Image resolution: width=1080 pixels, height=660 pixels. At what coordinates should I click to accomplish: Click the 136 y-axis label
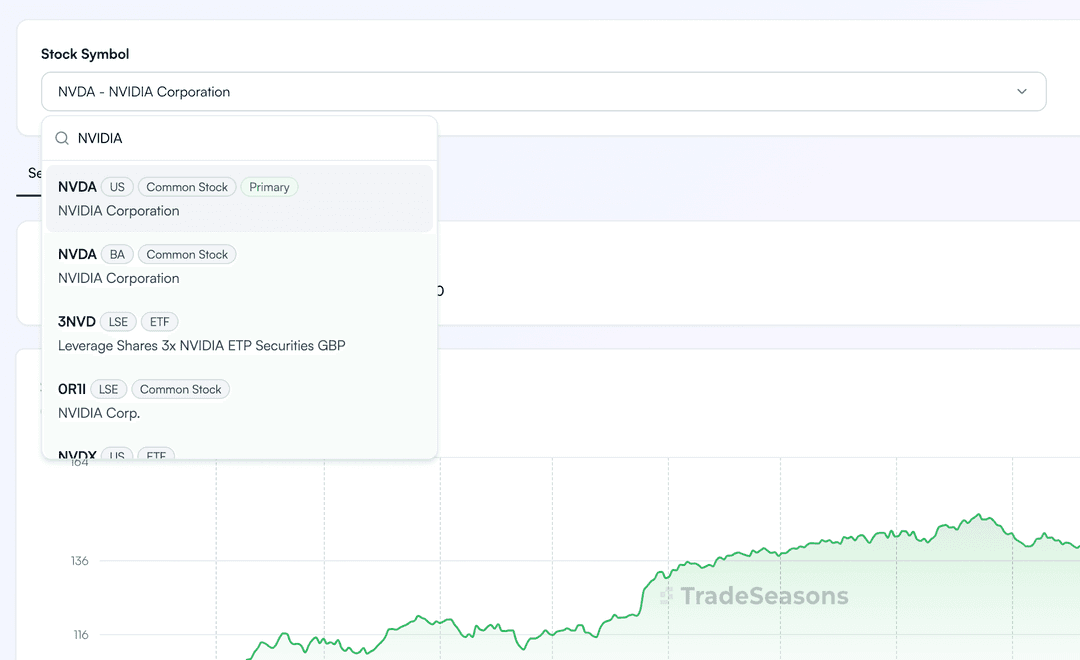(80, 561)
